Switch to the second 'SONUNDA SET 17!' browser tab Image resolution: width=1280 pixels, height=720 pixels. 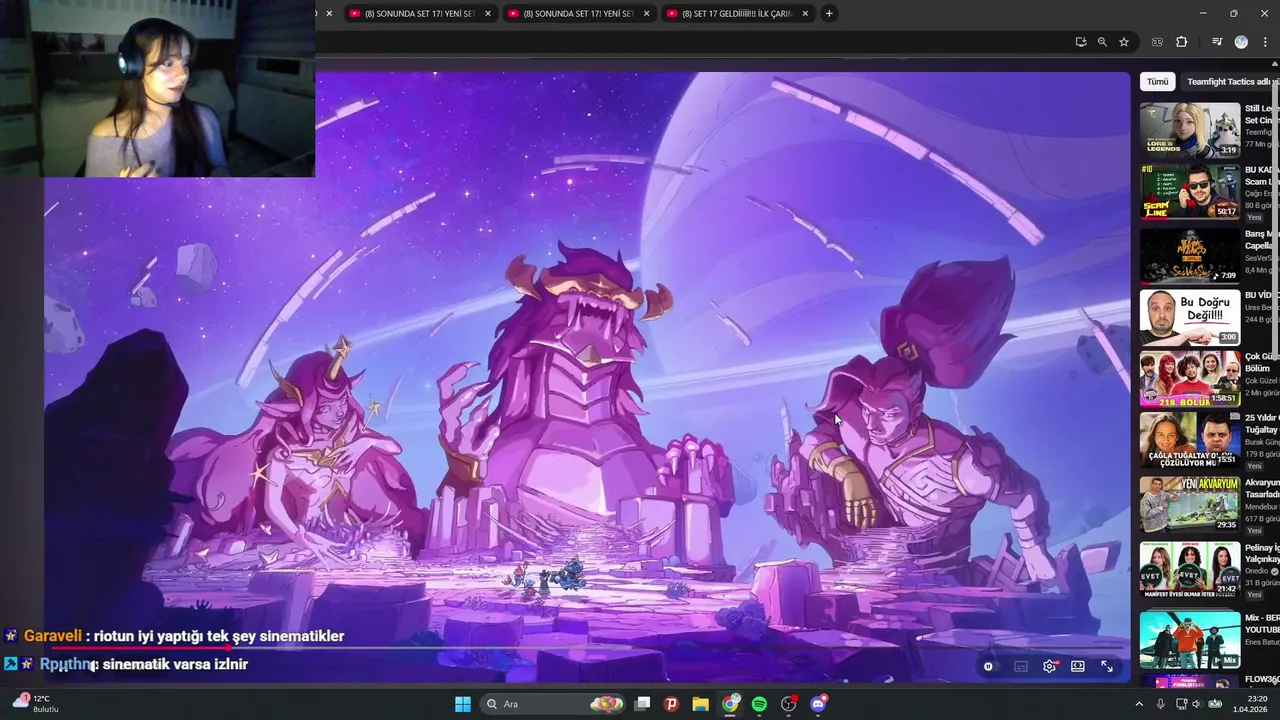[578, 14]
